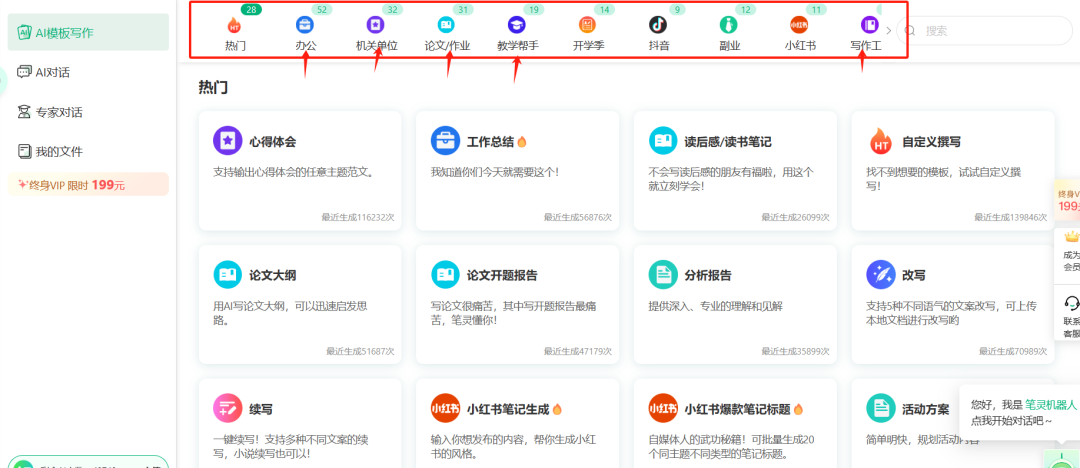Click 最近生成51687次 text

360,351
